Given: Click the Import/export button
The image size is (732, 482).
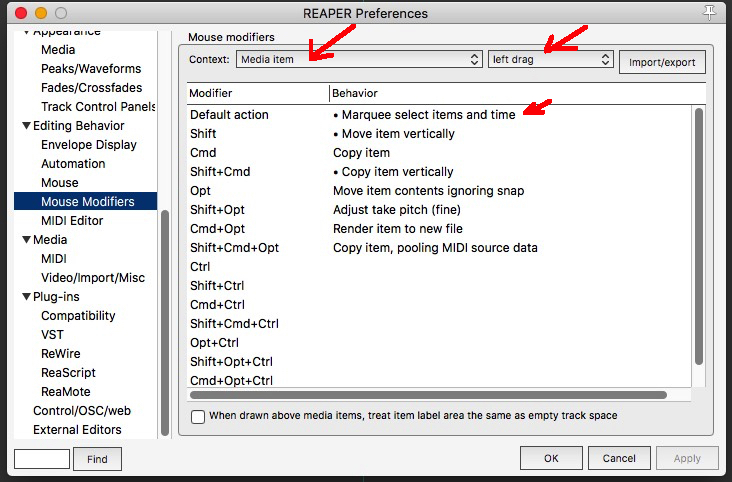Looking at the screenshot, I should [662, 62].
